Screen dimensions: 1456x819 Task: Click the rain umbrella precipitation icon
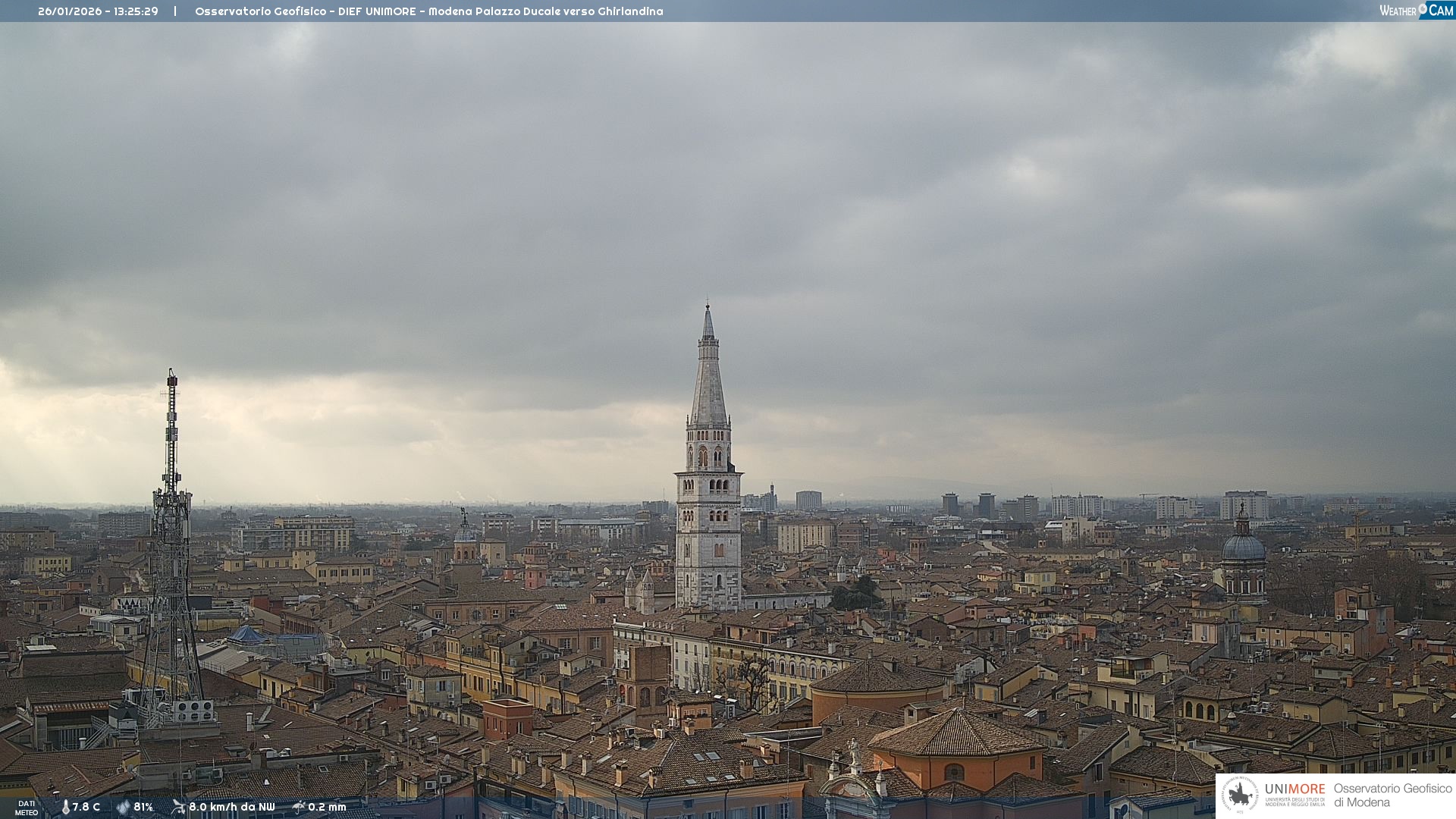tap(298, 807)
